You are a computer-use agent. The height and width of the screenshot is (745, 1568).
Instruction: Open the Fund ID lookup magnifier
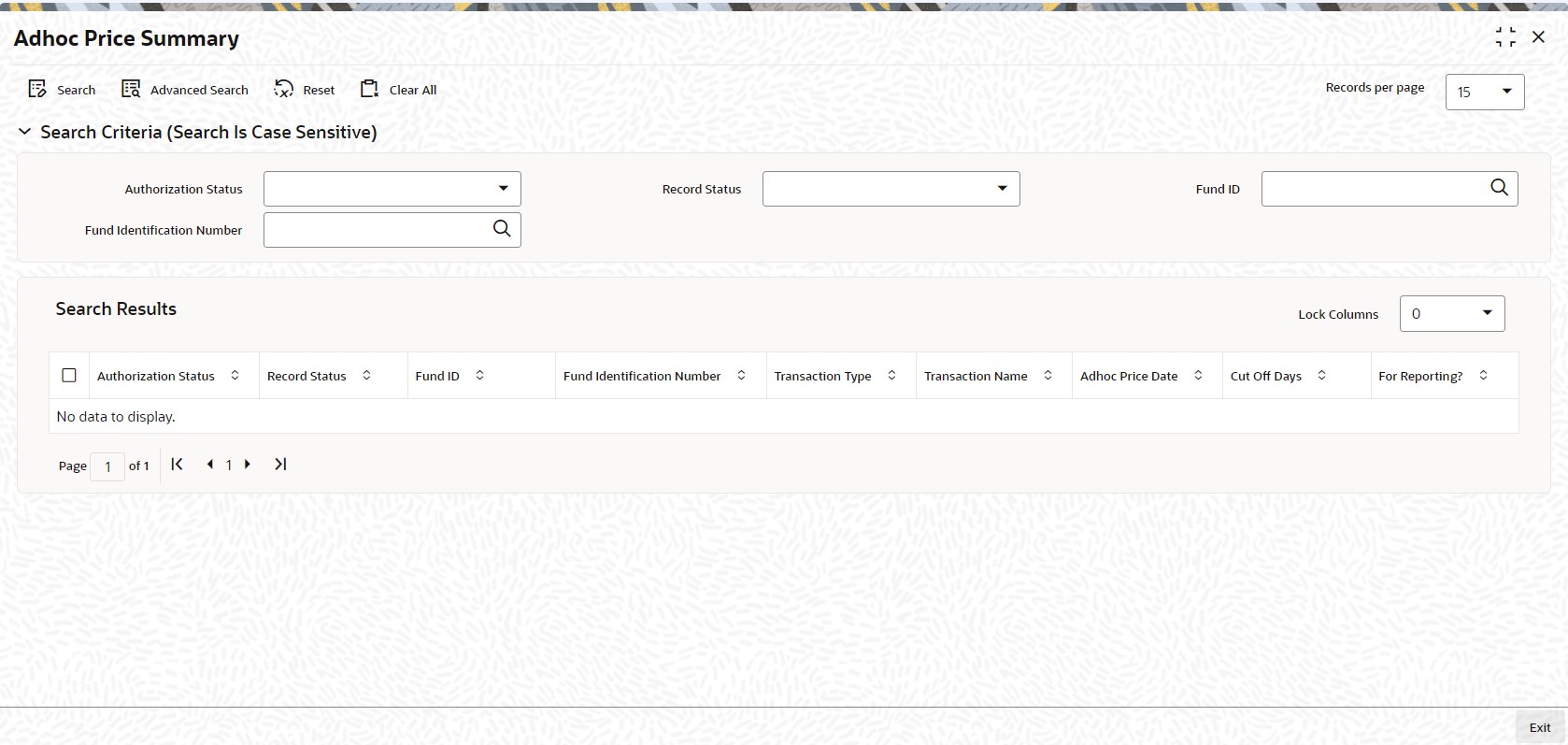(x=1499, y=188)
